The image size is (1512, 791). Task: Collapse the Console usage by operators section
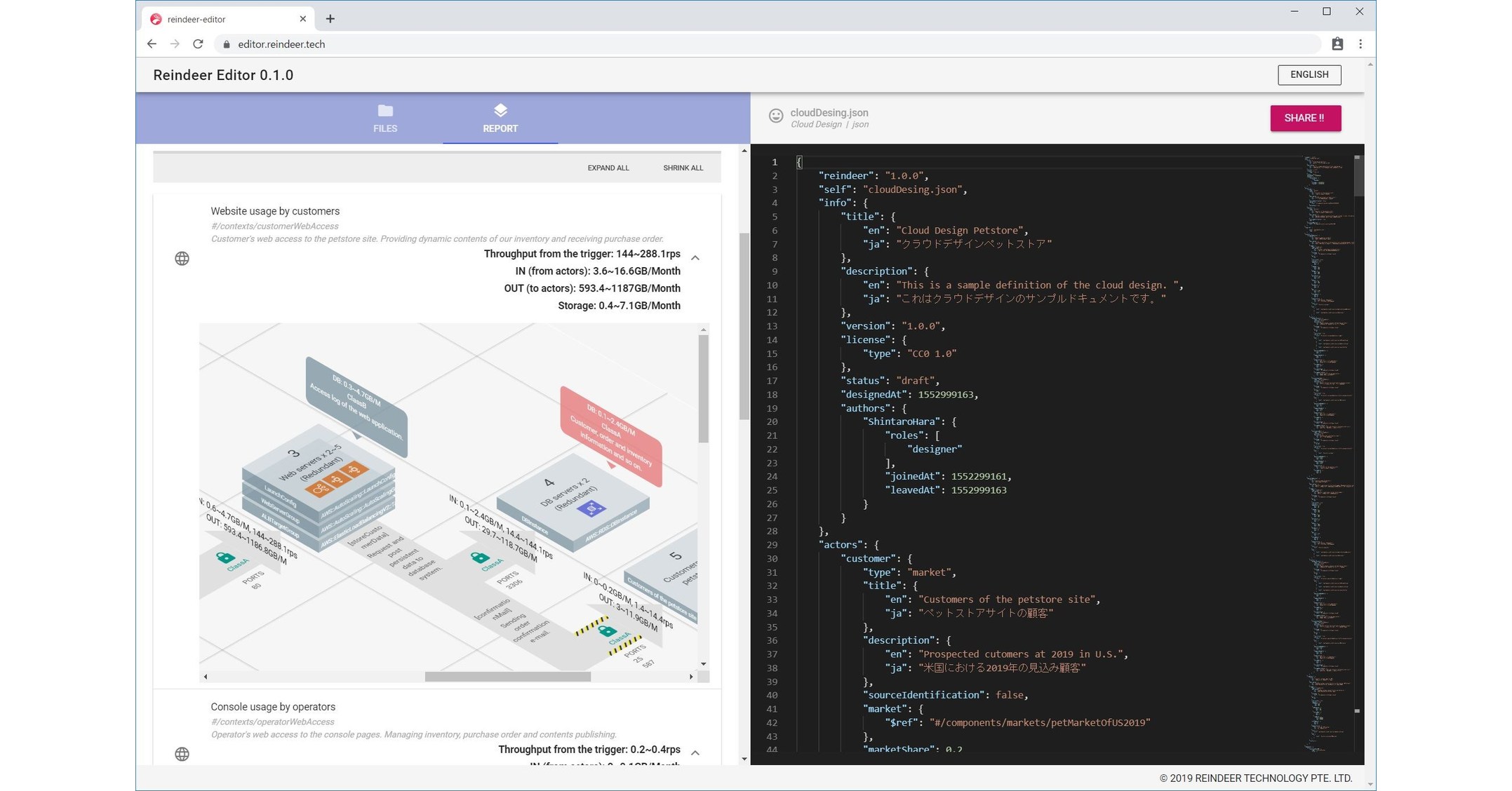tap(695, 752)
